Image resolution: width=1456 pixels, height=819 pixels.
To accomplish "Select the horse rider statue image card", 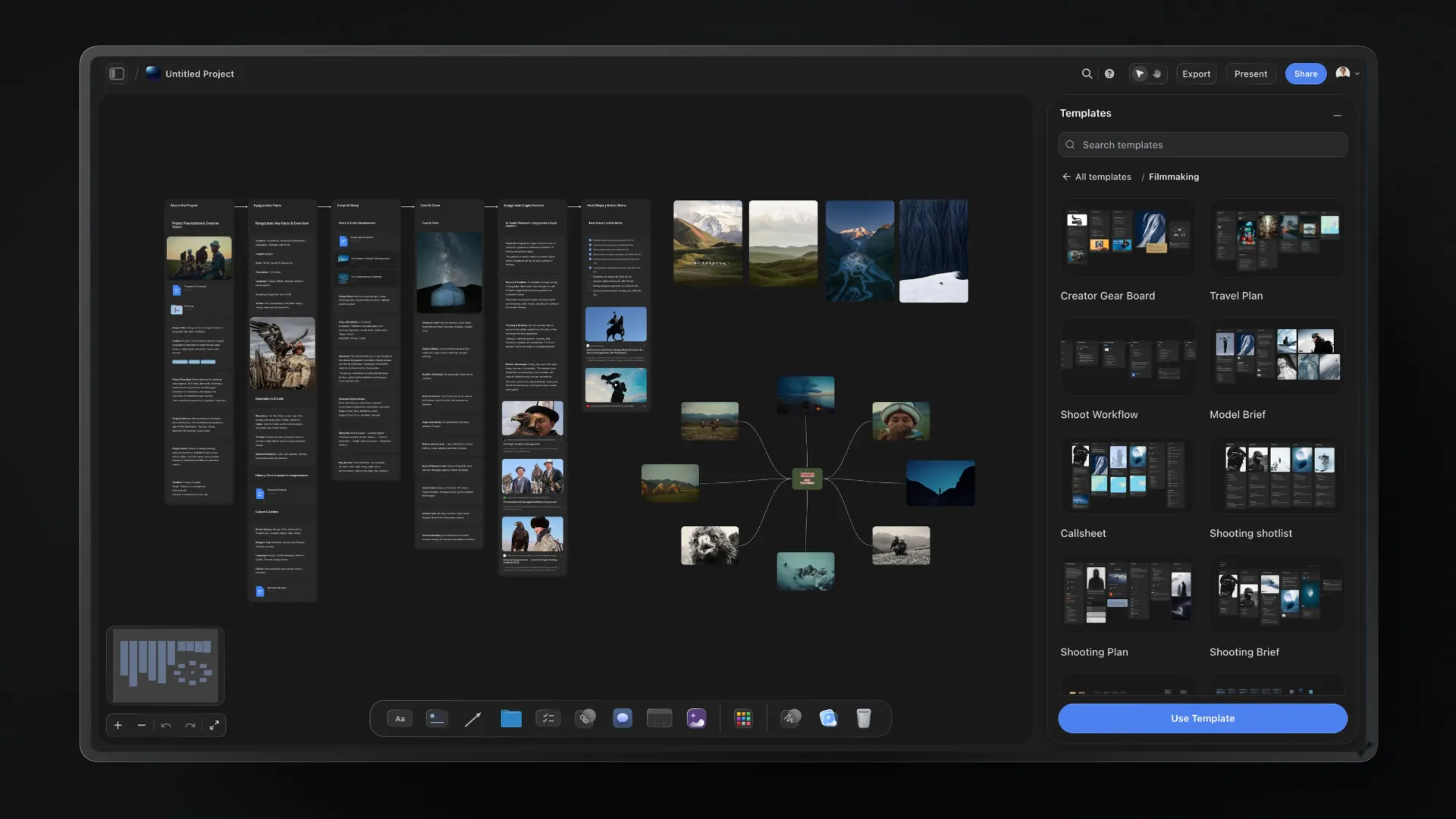I will [x=616, y=325].
